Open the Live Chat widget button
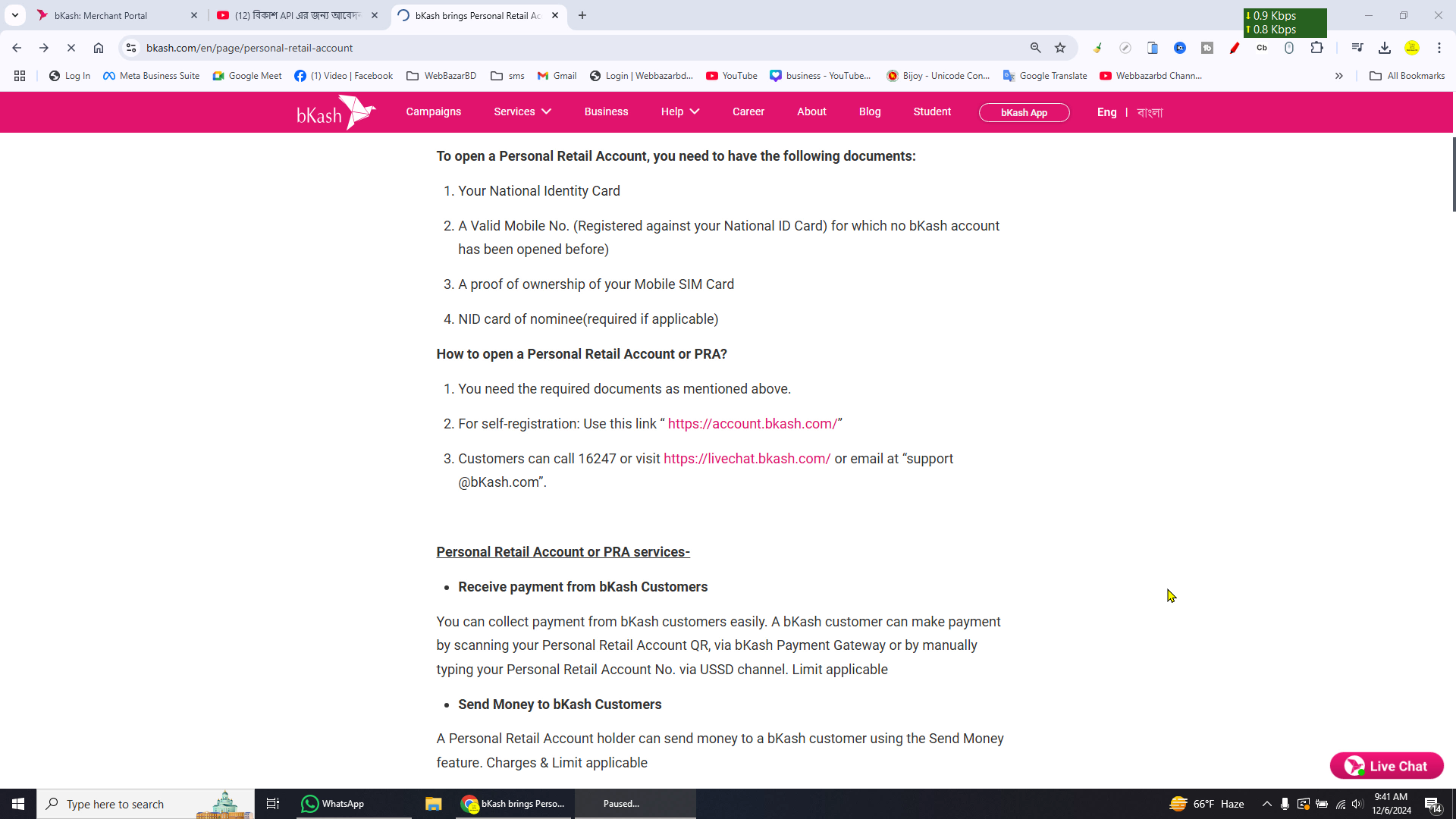The height and width of the screenshot is (819, 1456). click(x=1388, y=765)
